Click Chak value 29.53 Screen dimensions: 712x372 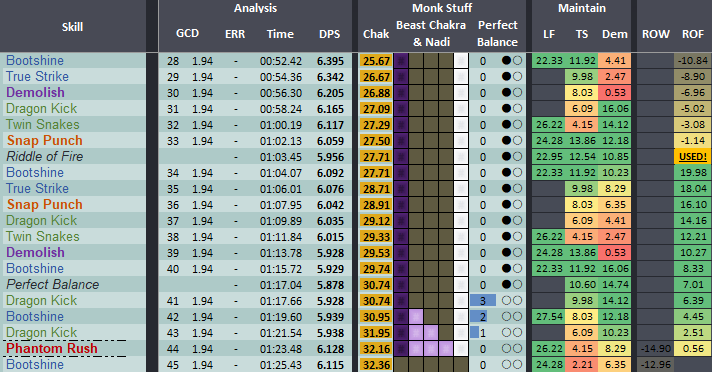376,253
